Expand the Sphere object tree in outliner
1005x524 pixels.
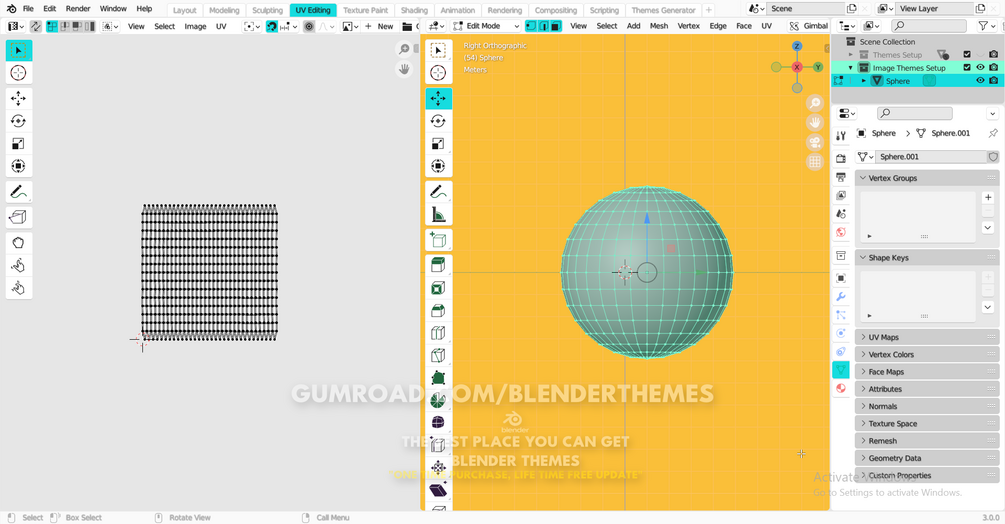(x=863, y=81)
